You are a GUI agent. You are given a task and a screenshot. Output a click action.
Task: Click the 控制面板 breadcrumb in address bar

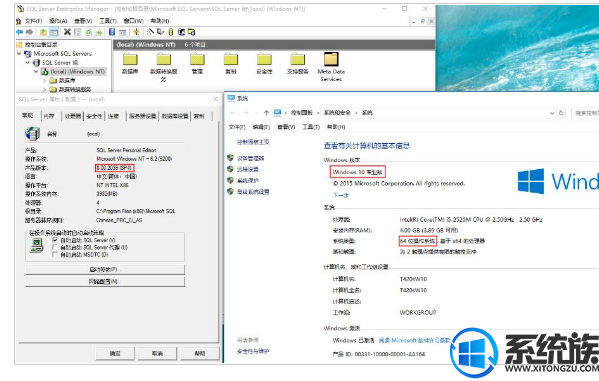(301, 113)
